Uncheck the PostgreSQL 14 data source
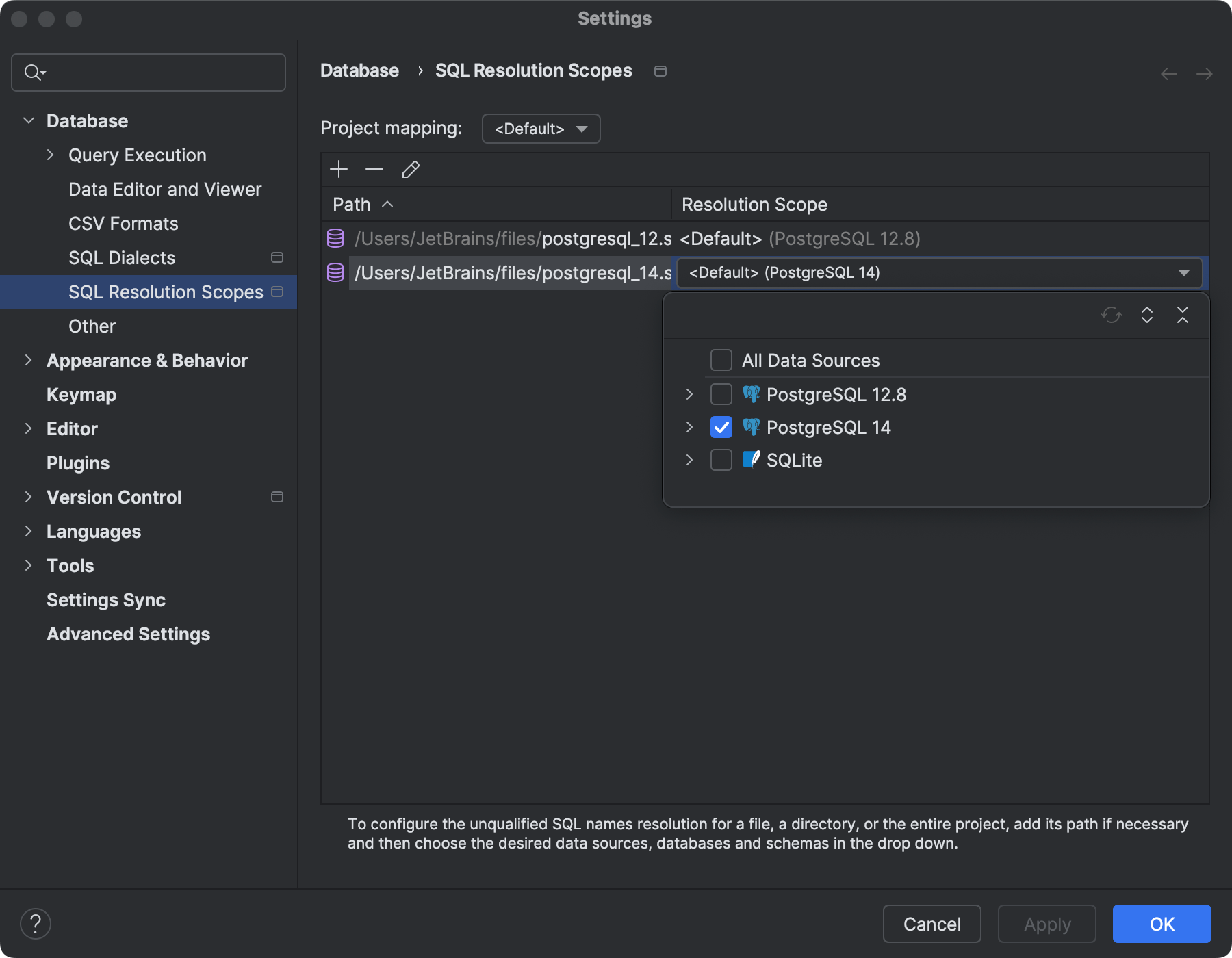Image resolution: width=1232 pixels, height=958 pixels. click(x=721, y=427)
